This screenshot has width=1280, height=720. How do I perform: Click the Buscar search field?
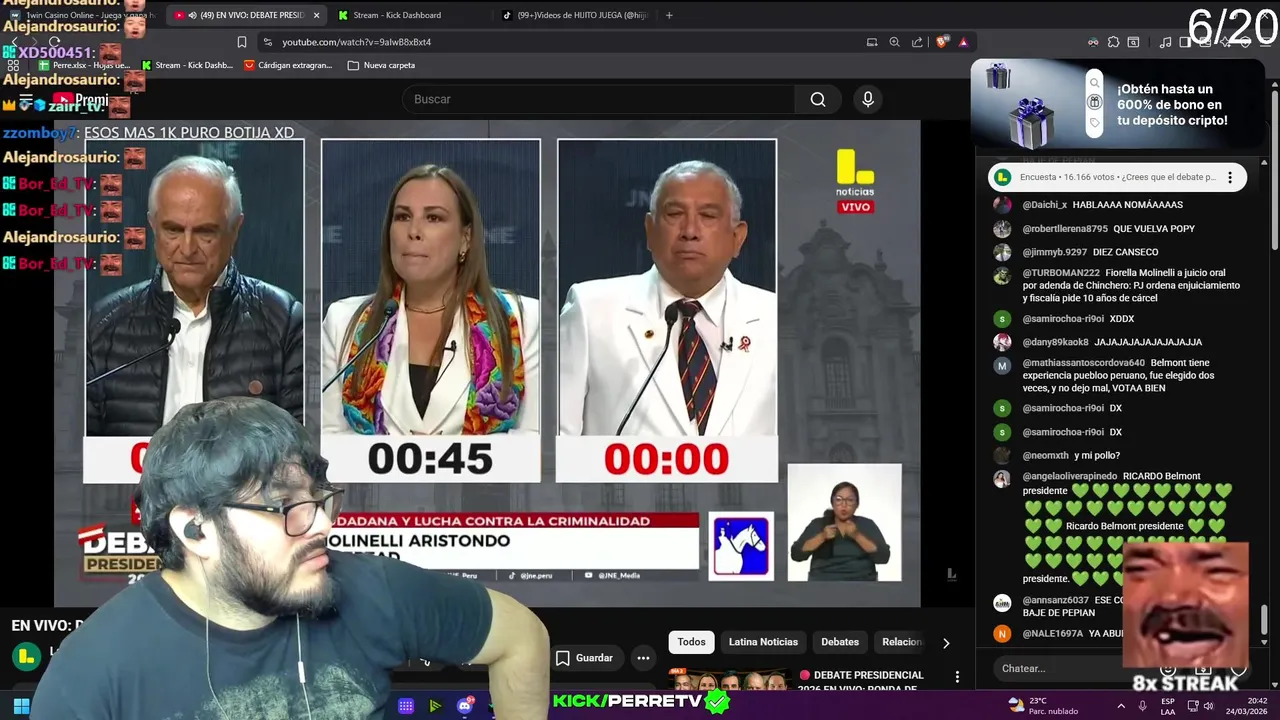click(x=598, y=99)
